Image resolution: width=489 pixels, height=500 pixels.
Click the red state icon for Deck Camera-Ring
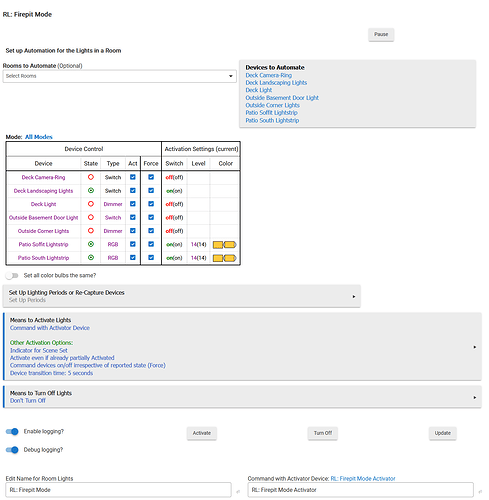[x=91, y=177]
